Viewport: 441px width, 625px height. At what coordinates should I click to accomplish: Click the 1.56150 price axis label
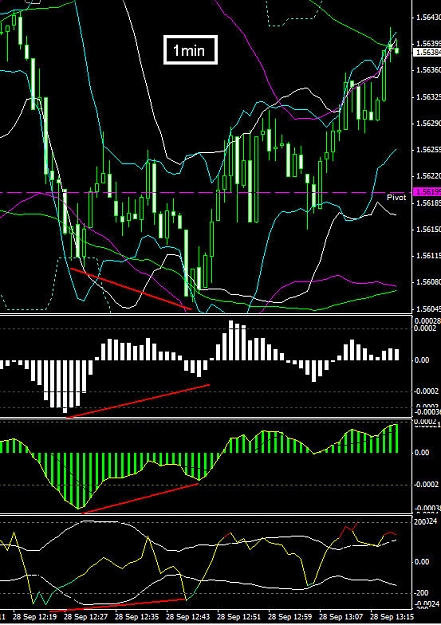(428, 229)
